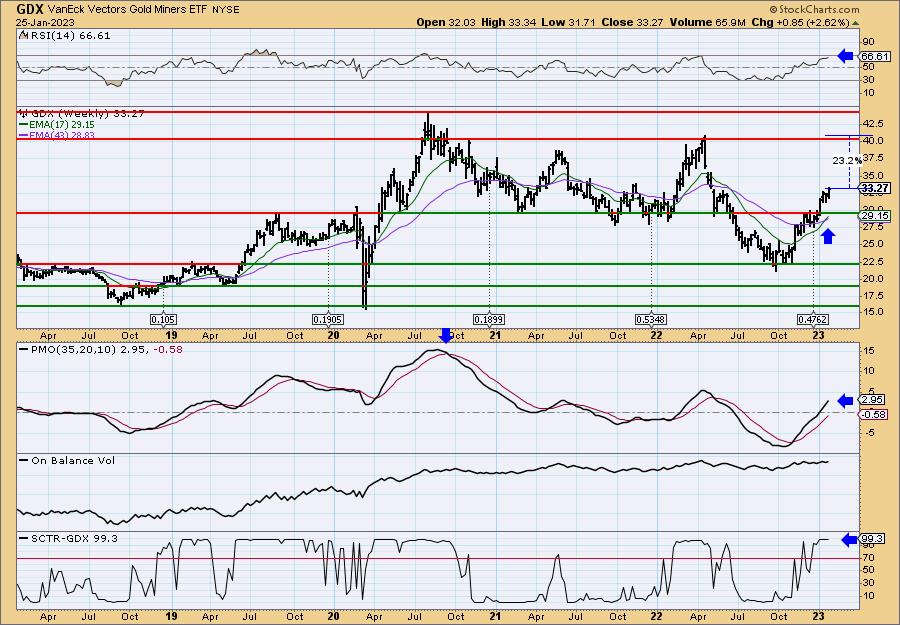This screenshot has width=900, height=625.
Task: Click the green 29.15 EMA value tag
Action: pyautogui.click(x=875, y=216)
